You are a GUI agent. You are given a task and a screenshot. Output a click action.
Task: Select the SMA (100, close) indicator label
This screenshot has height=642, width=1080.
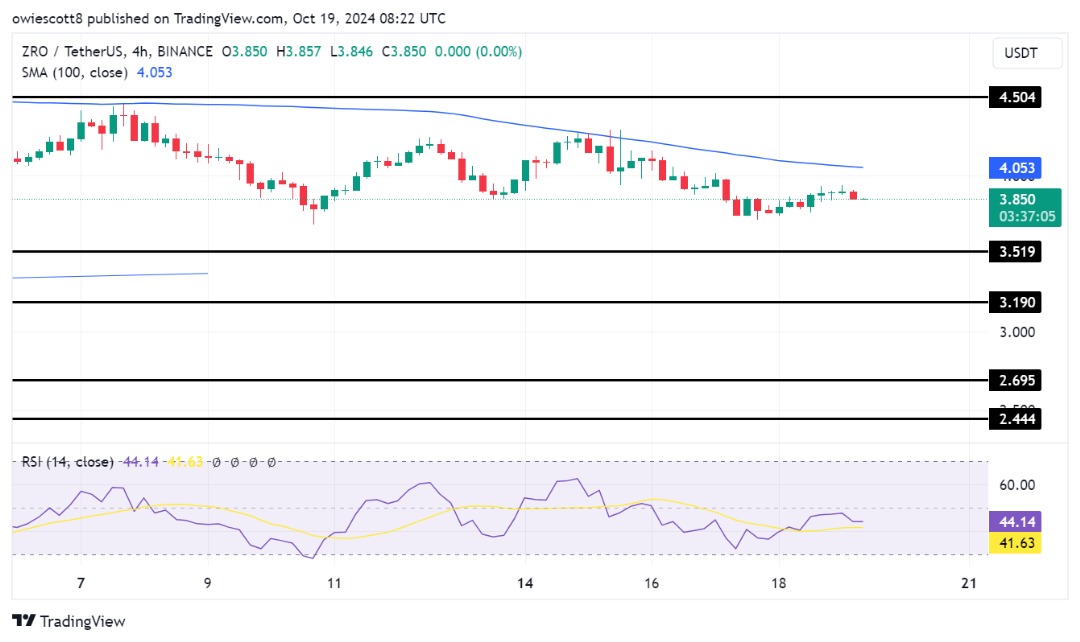(x=71, y=72)
